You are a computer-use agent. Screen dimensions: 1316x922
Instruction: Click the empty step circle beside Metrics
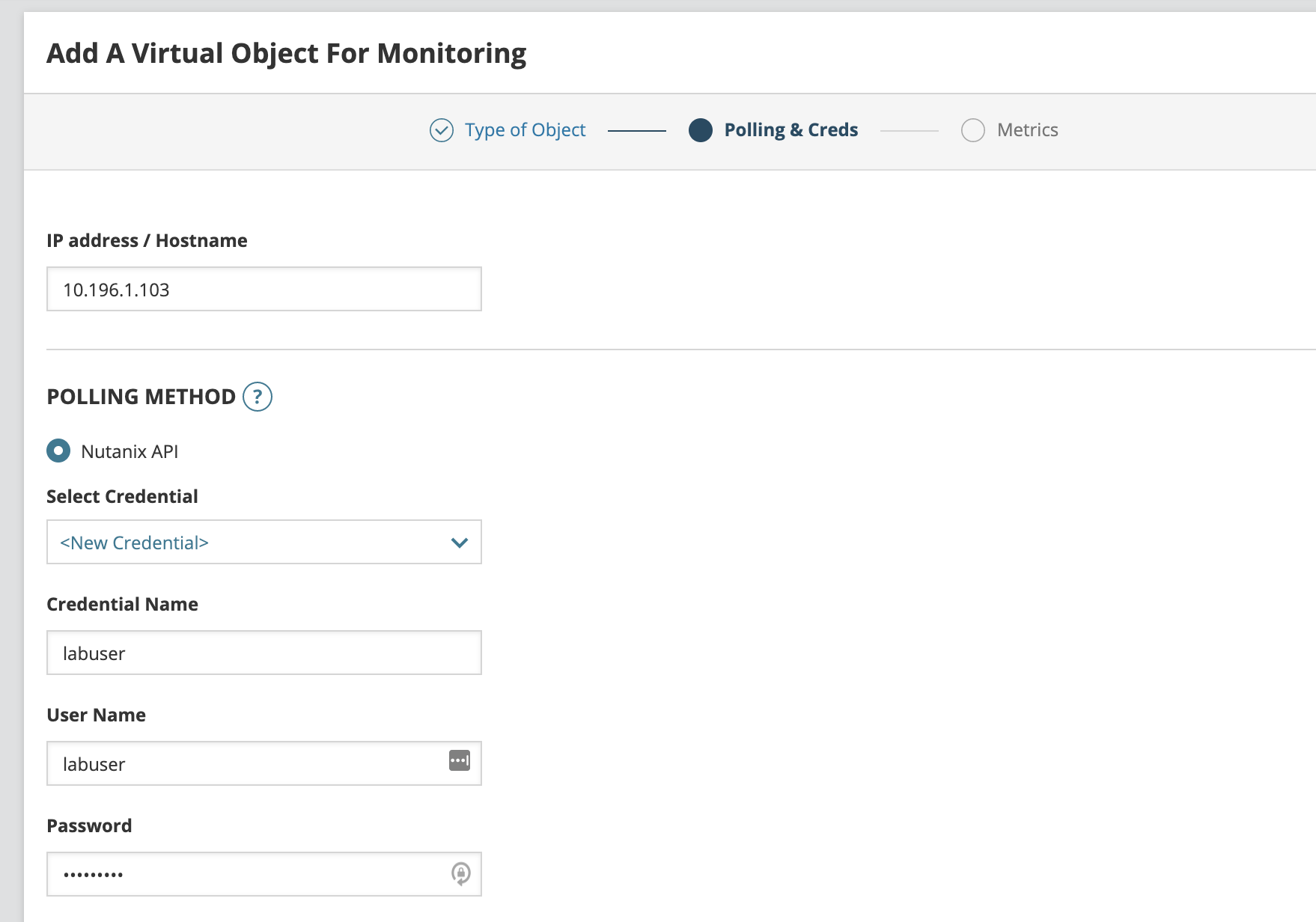pyautogui.click(x=973, y=130)
